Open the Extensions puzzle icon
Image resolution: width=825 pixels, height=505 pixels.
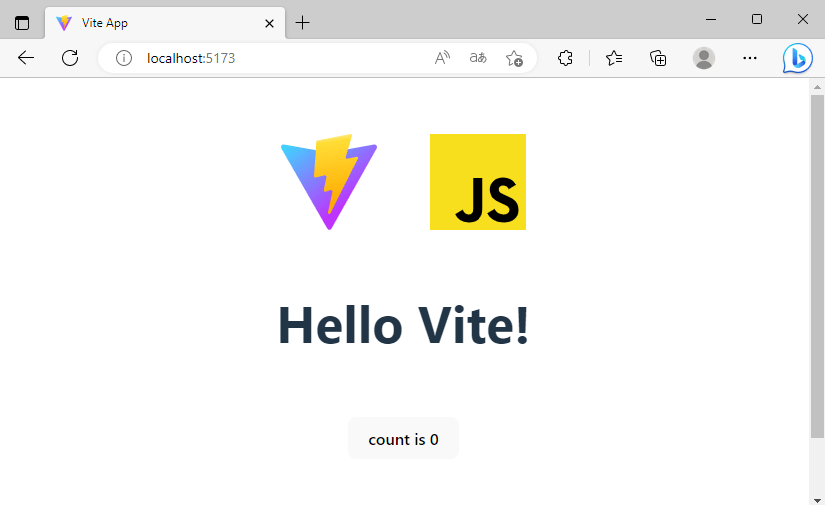pyautogui.click(x=565, y=58)
